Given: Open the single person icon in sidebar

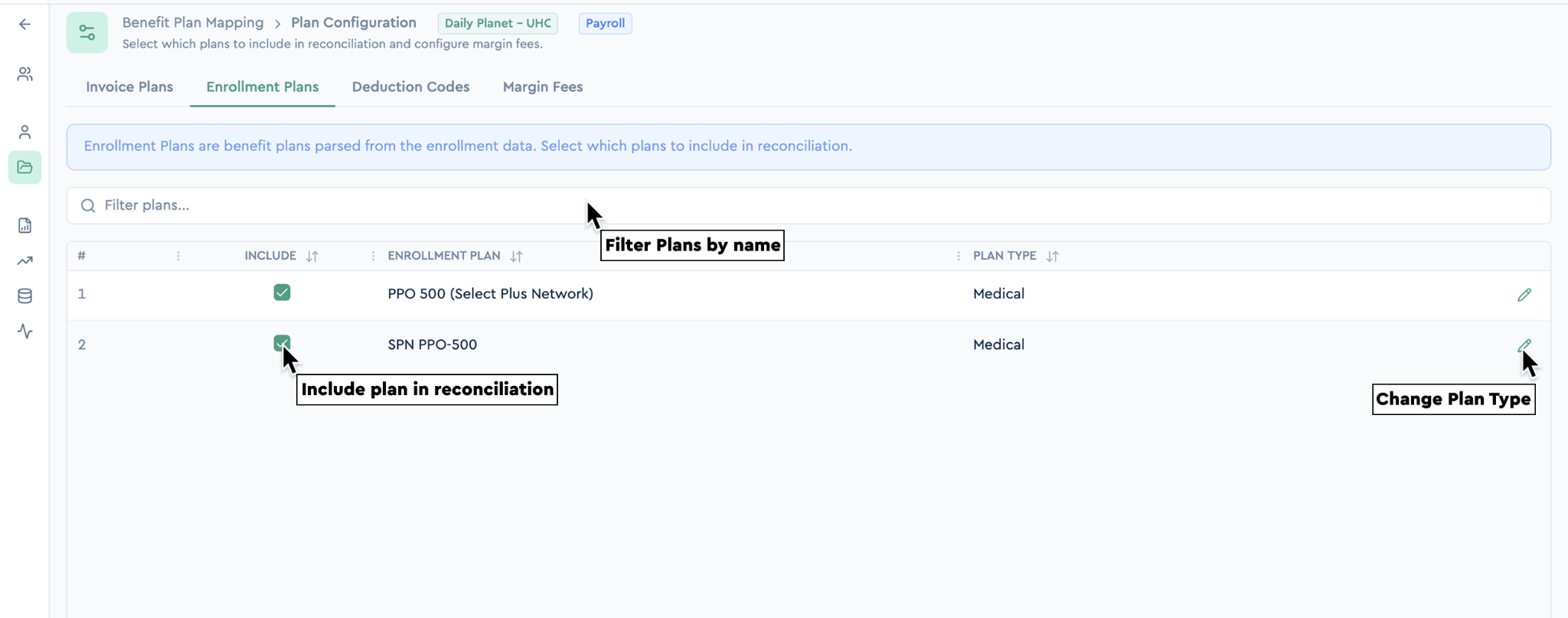Looking at the screenshot, I should click(x=24, y=132).
